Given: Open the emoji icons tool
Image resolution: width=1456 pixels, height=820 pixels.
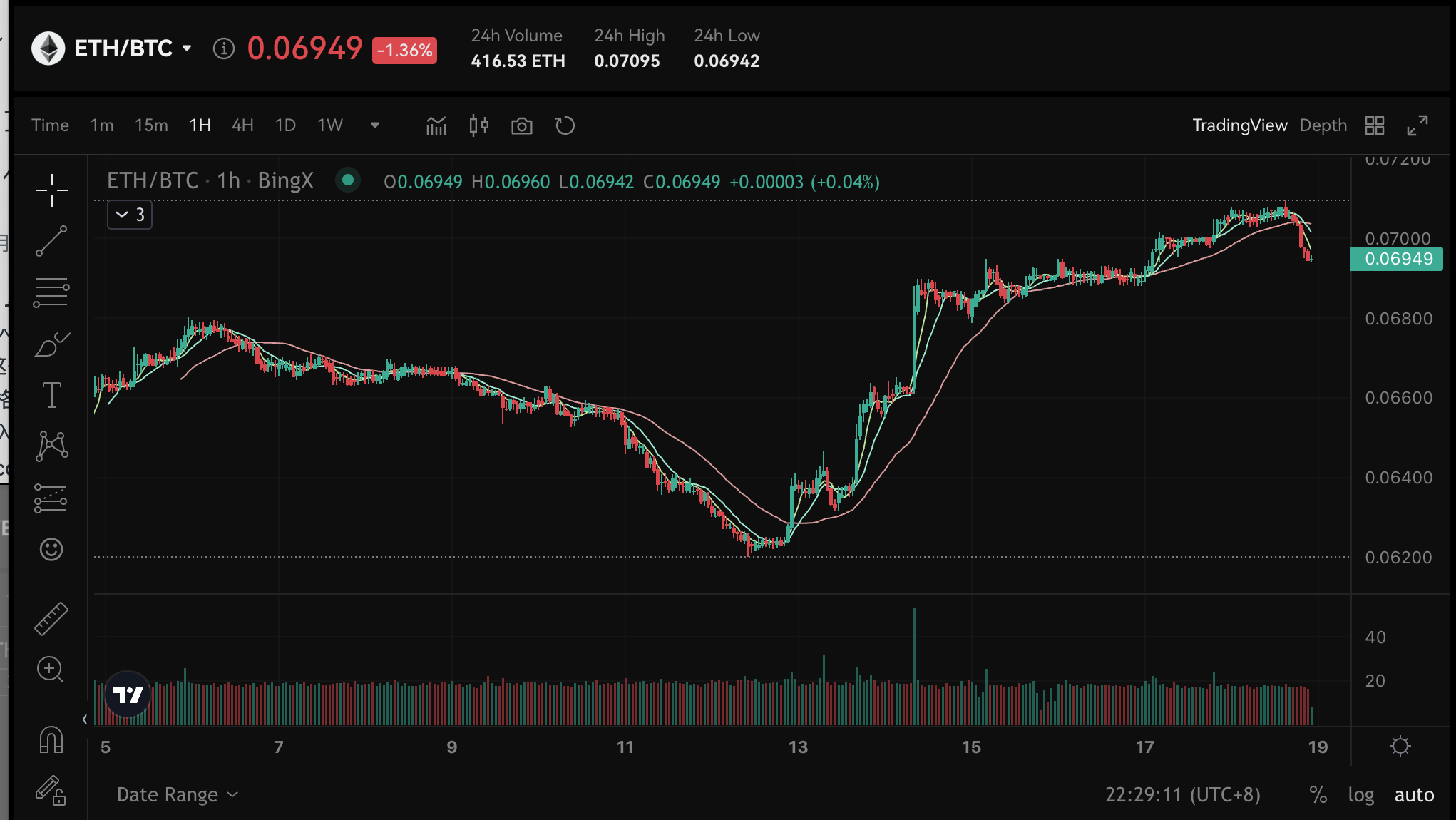Looking at the screenshot, I should point(51,549).
